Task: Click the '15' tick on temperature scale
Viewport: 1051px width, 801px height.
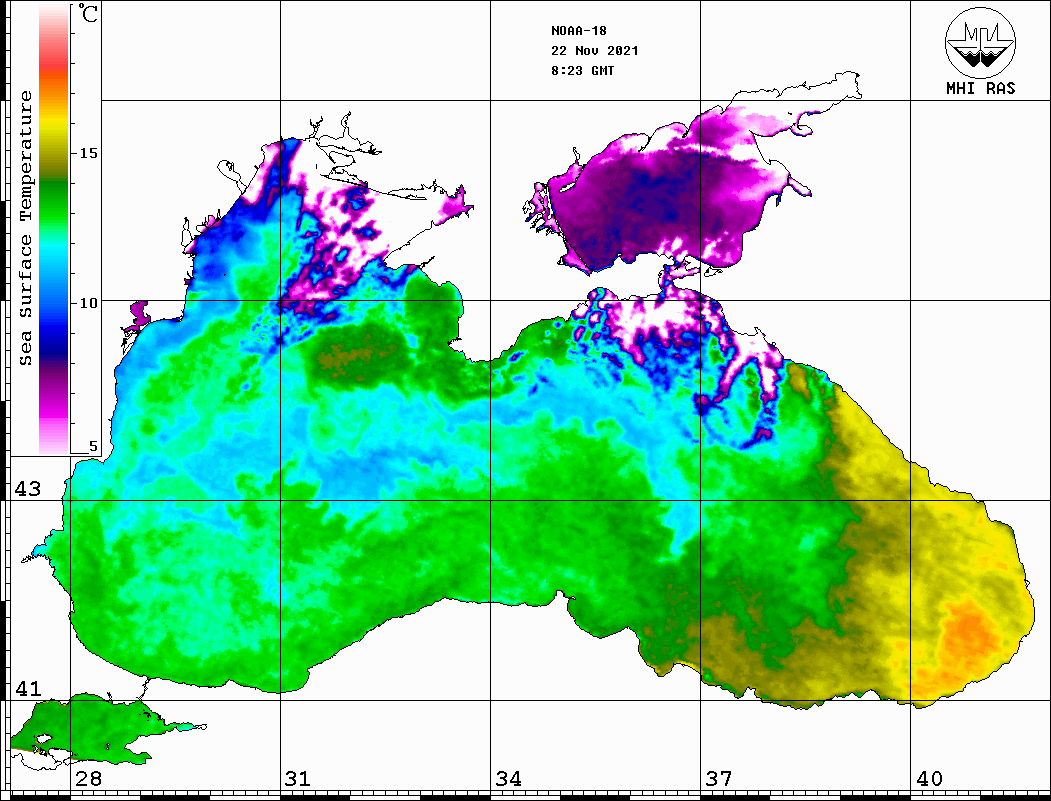Action: point(88,153)
